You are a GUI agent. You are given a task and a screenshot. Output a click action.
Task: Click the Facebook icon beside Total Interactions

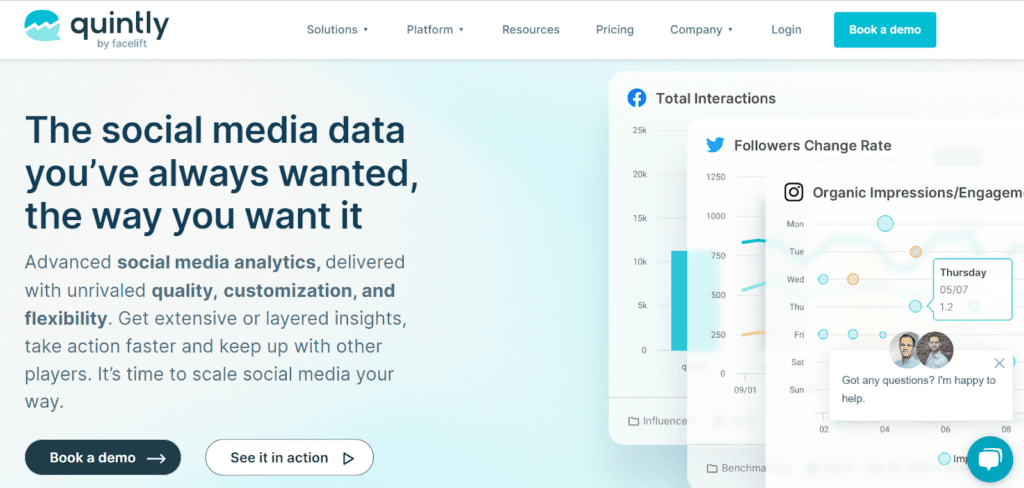[636, 98]
